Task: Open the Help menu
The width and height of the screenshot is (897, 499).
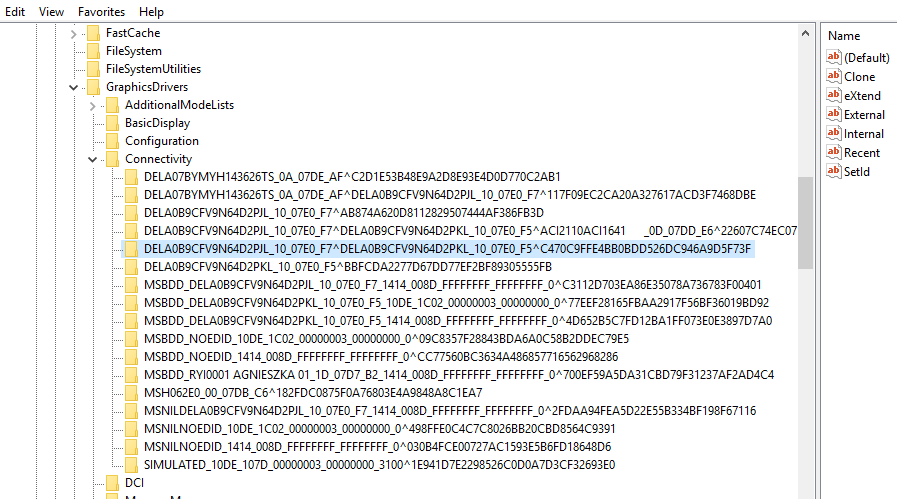Action: [x=151, y=11]
